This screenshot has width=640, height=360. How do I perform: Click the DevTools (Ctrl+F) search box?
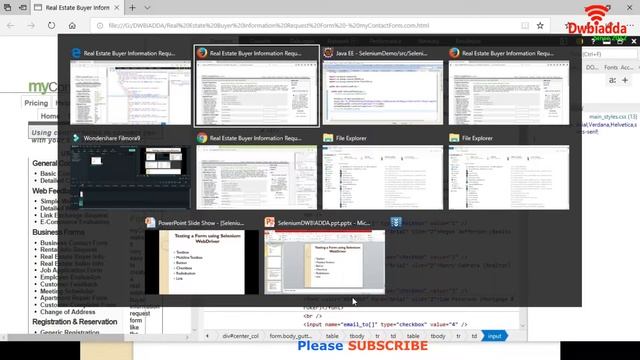click(609, 54)
